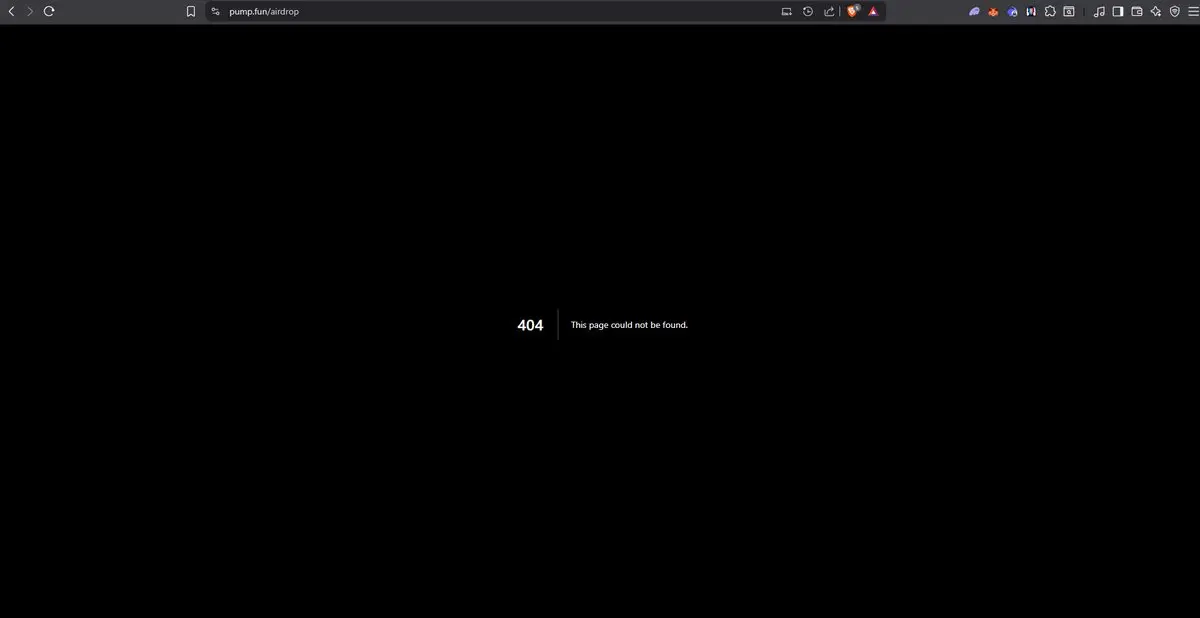Open the MetaMask fox extension
Viewport: 1200px width, 618px height.
tap(994, 11)
